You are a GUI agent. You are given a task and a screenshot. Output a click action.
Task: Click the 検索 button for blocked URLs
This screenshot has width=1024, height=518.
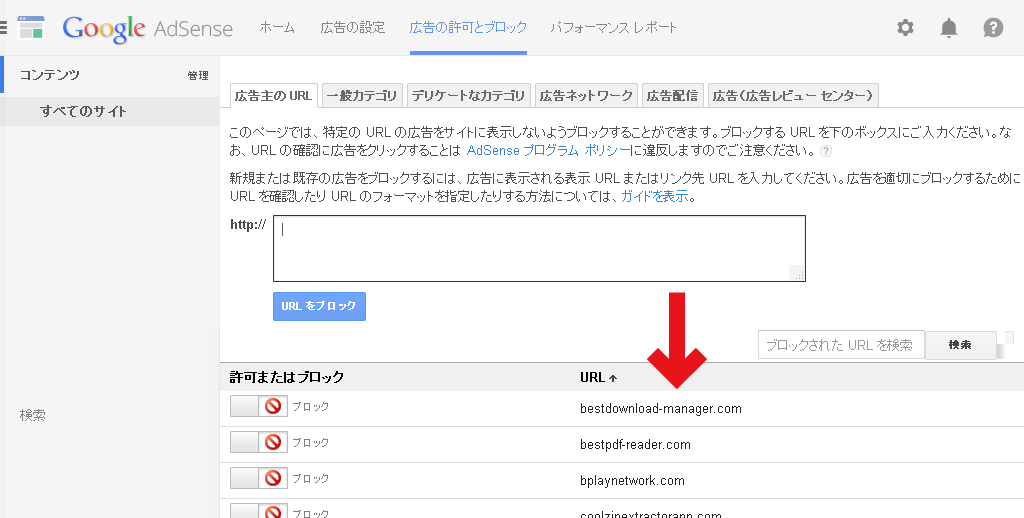click(960, 345)
